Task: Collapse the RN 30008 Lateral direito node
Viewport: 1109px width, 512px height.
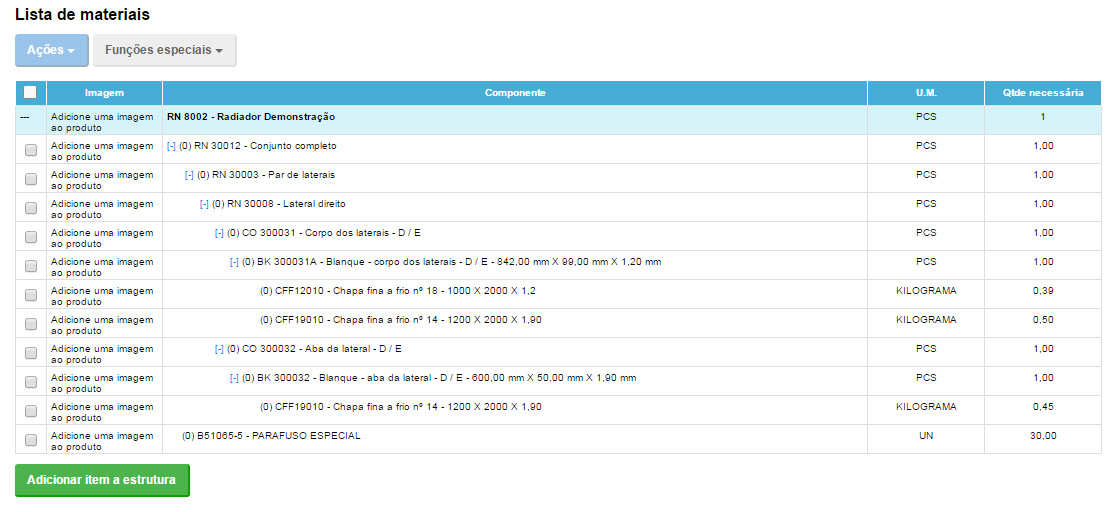Action: tap(204, 204)
